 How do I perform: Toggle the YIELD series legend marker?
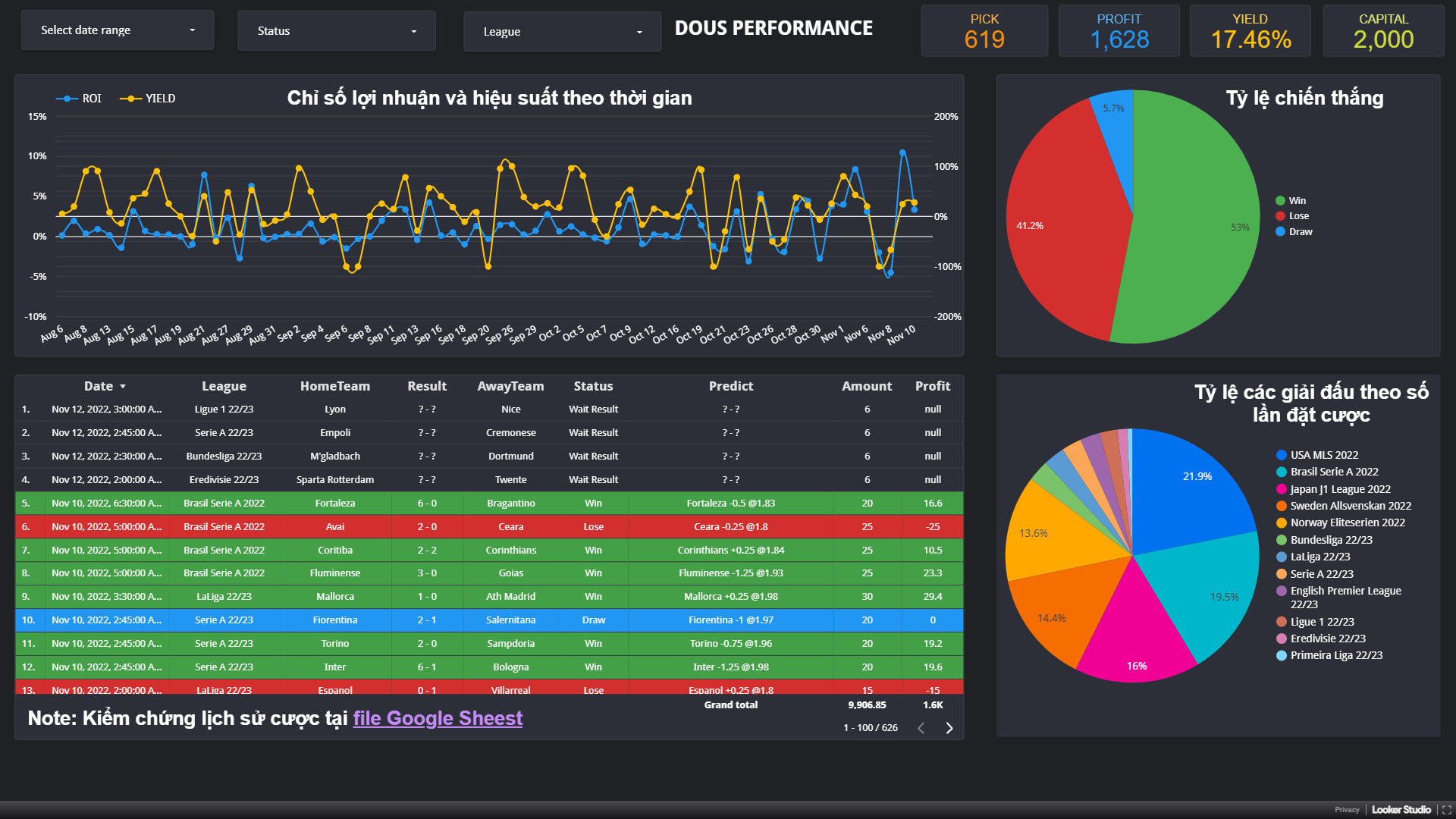[130, 99]
